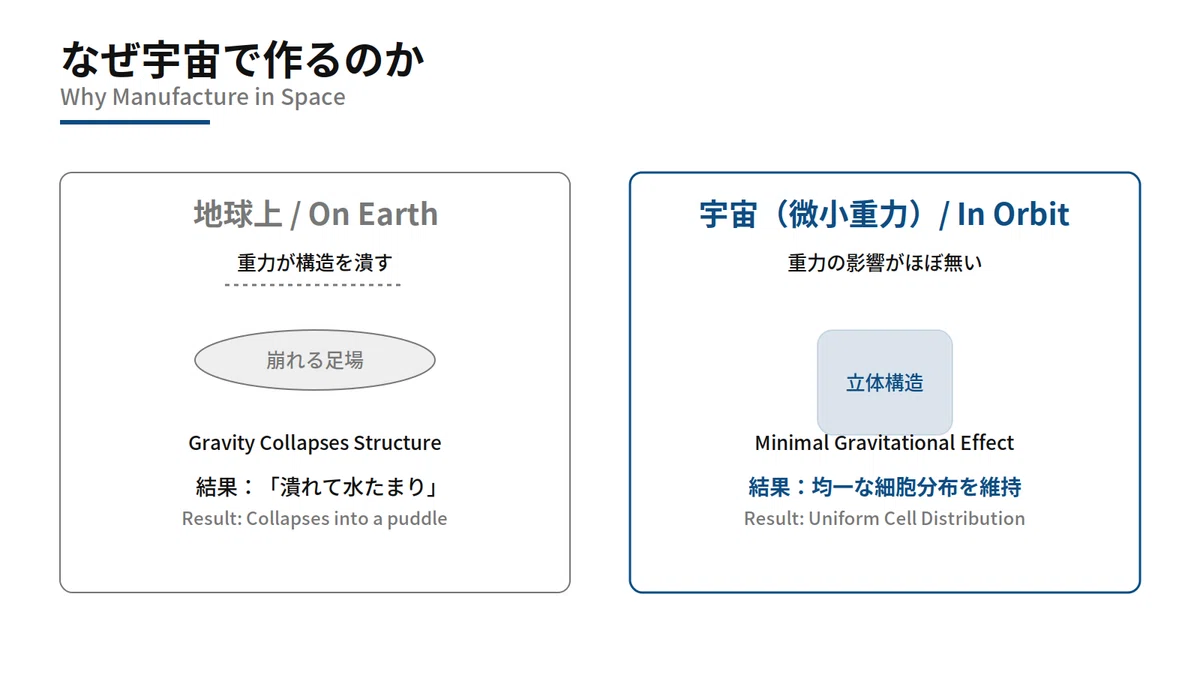Click the 重力が構造を潰す text line
Screen dimensions: 1200x675
315,263
